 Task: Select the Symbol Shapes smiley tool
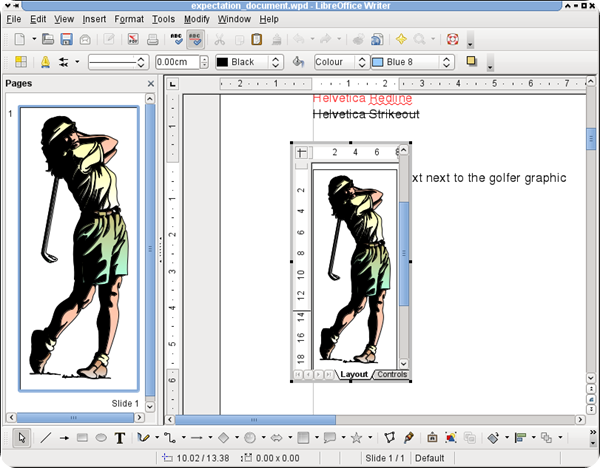coord(250,438)
